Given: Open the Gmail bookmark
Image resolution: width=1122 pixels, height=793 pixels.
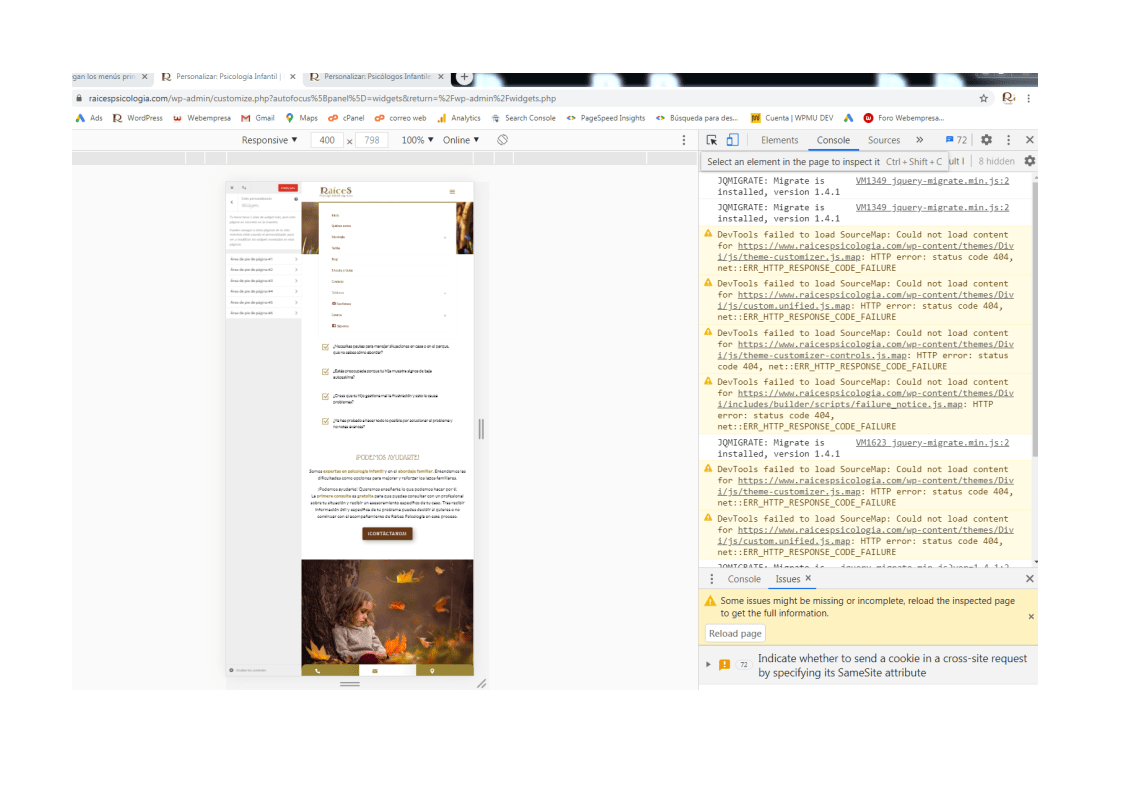Looking at the screenshot, I should [x=258, y=118].
